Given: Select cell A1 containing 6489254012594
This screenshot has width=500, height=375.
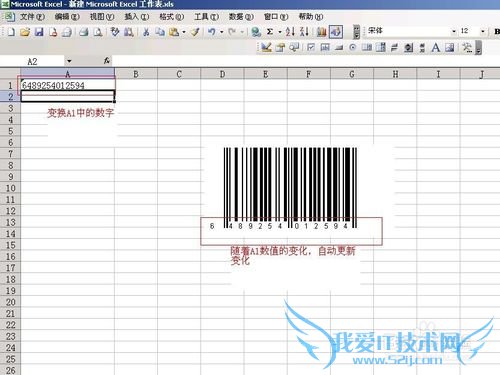Looking at the screenshot, I should coord(68,85).
